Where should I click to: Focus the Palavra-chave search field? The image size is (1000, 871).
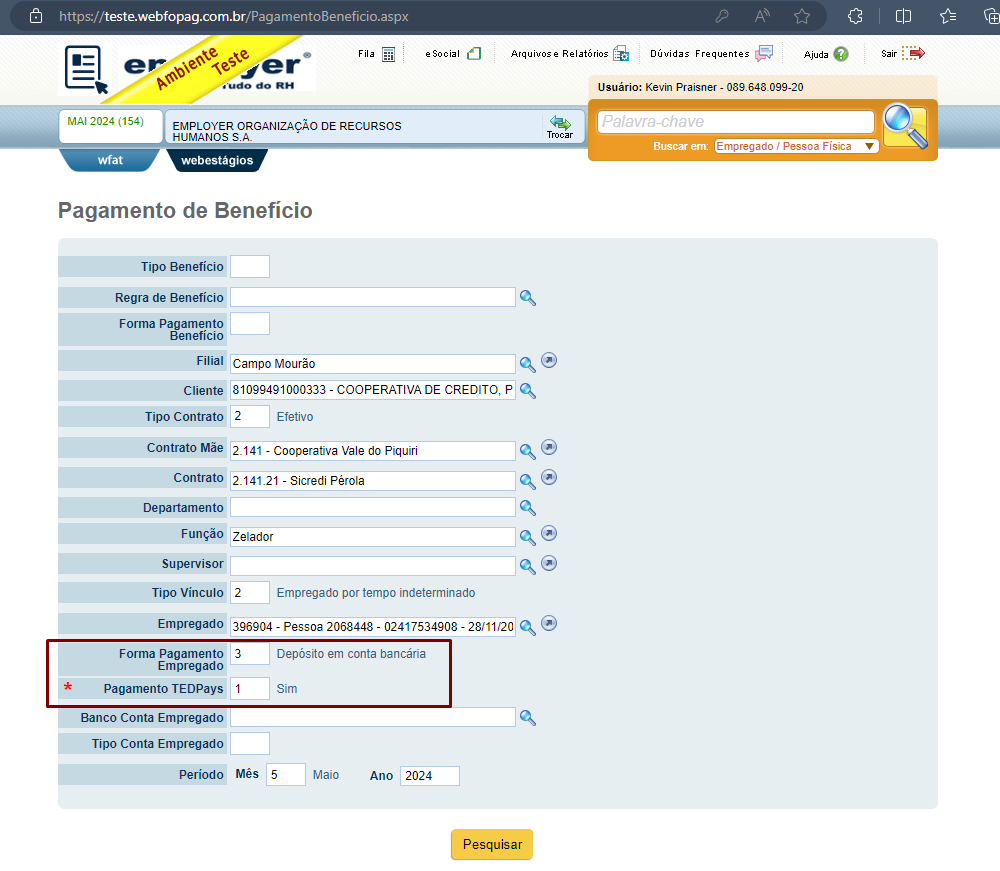click(x=735, y=122)
